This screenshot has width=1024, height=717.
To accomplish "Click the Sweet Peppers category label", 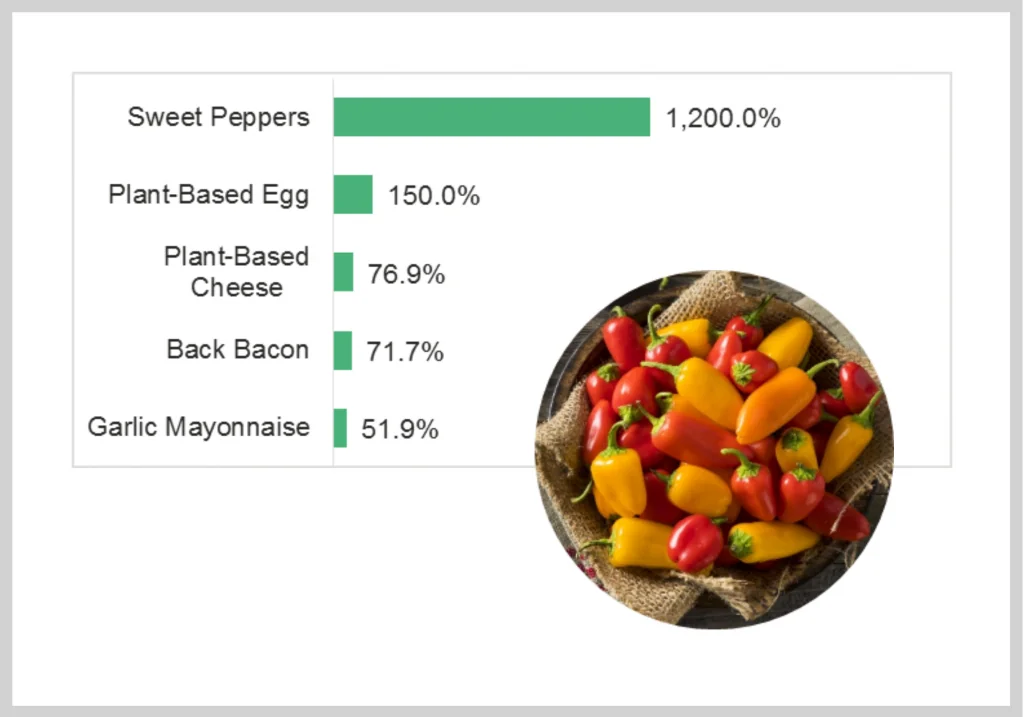I will pyautogui.click(x=218, y=118).
